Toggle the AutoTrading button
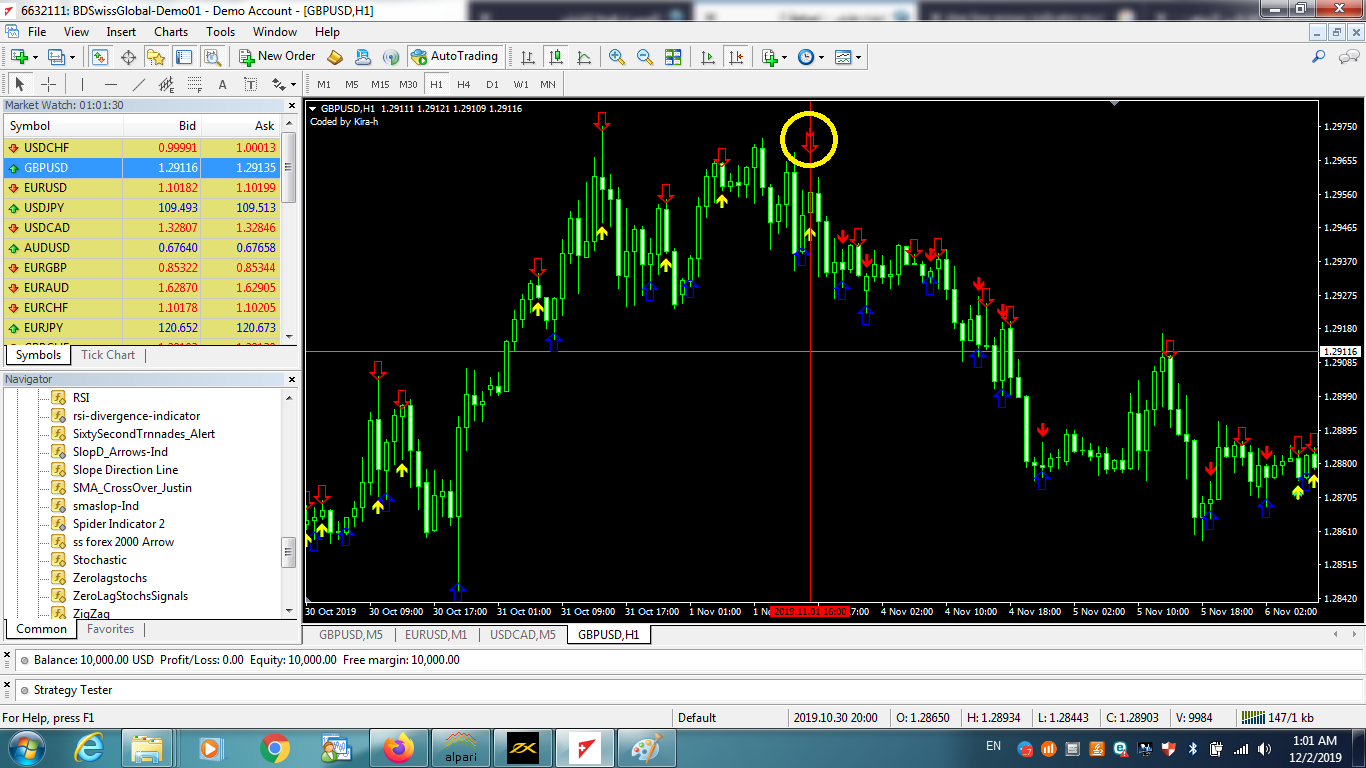This screenshot has width=1366, height=768. click(454, 57)
